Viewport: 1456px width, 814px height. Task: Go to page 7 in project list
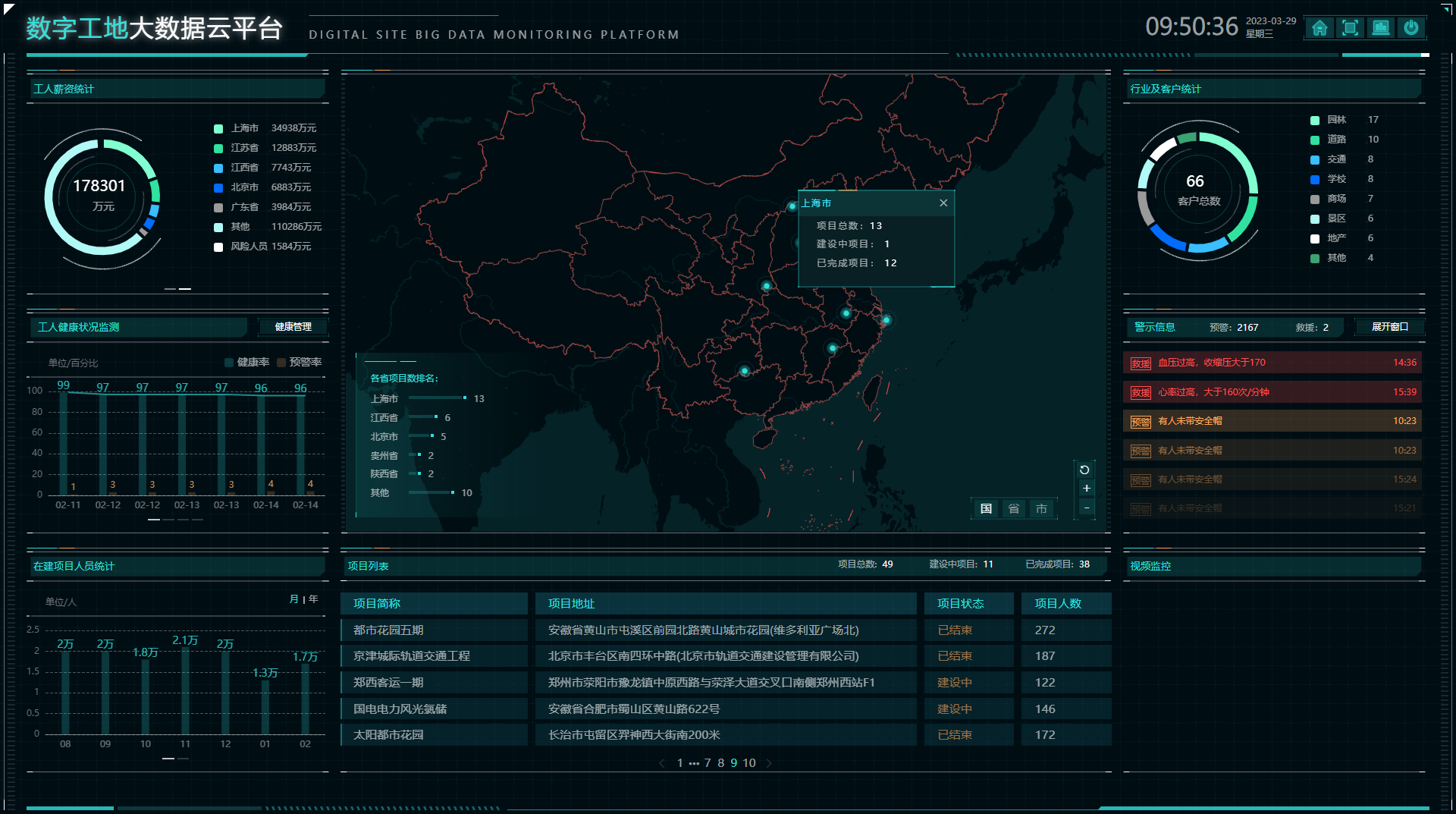(708, 763)
